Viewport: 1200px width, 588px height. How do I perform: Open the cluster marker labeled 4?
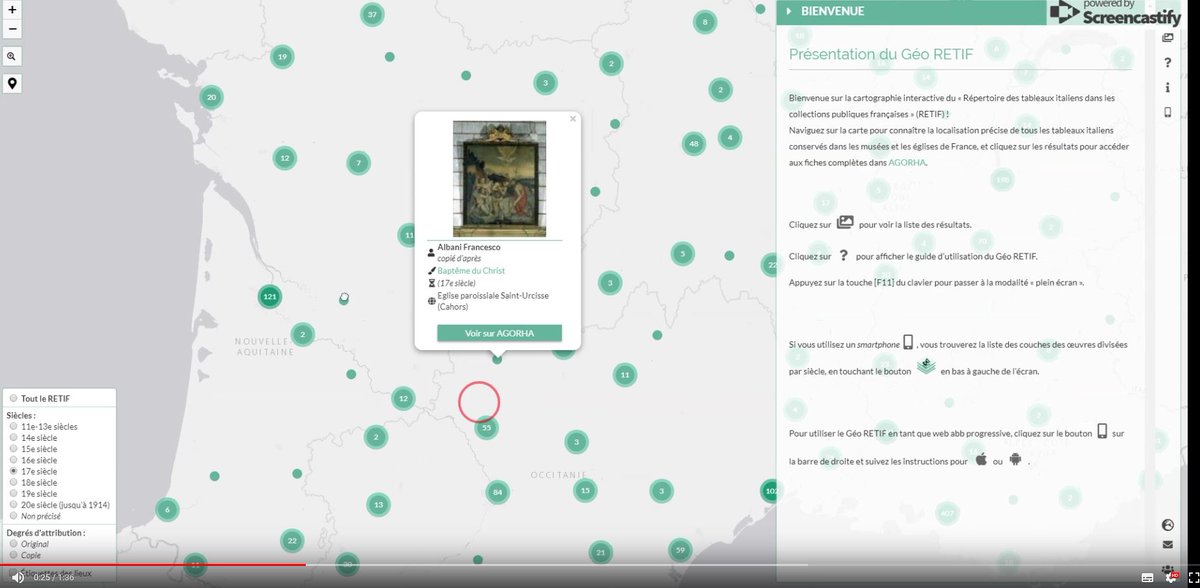click(730, 137)
